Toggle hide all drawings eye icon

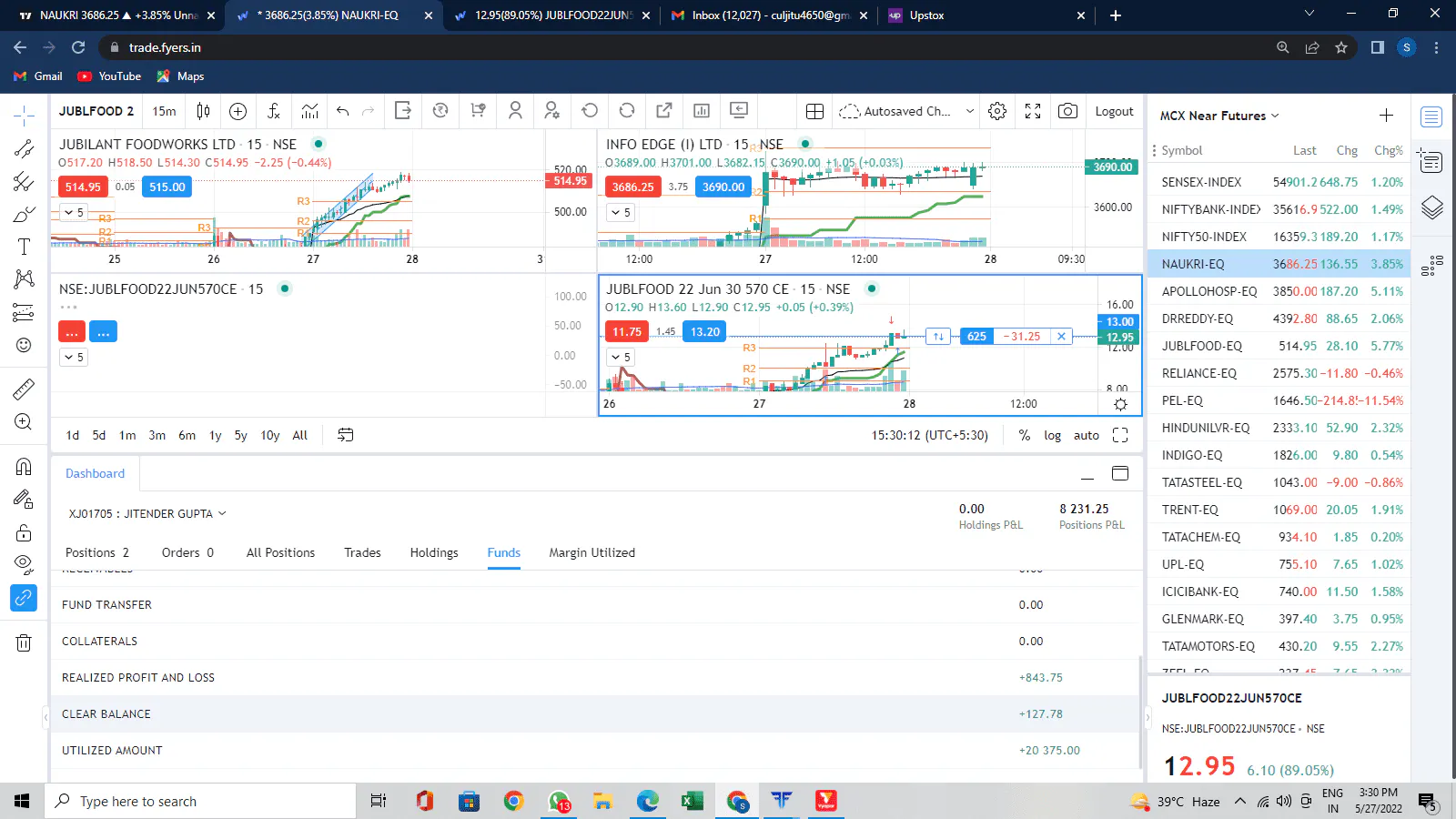24,565
